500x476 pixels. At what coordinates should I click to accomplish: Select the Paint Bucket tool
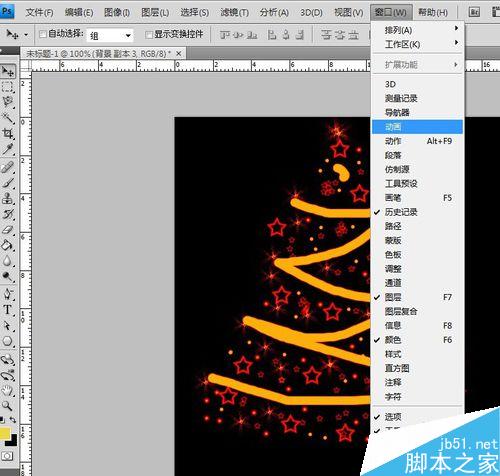[7, 245]
